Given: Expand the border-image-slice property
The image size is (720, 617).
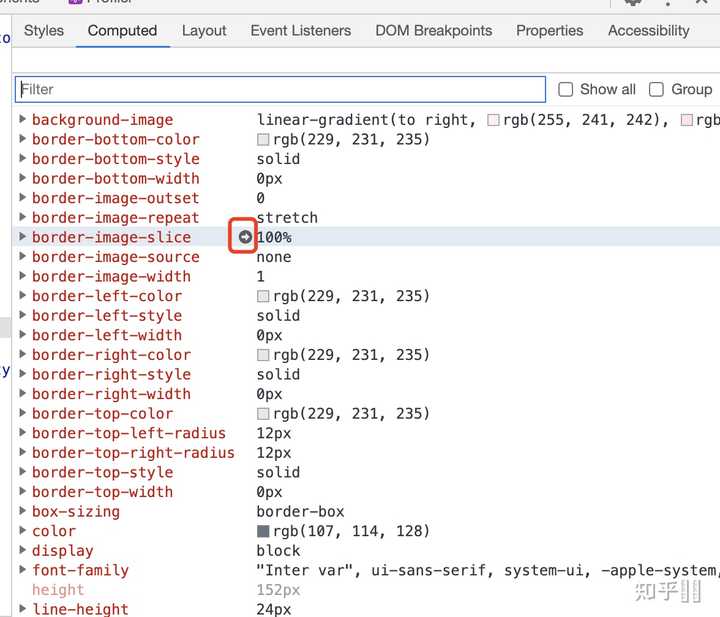Looking at the screenshot, I should point(22,236).
